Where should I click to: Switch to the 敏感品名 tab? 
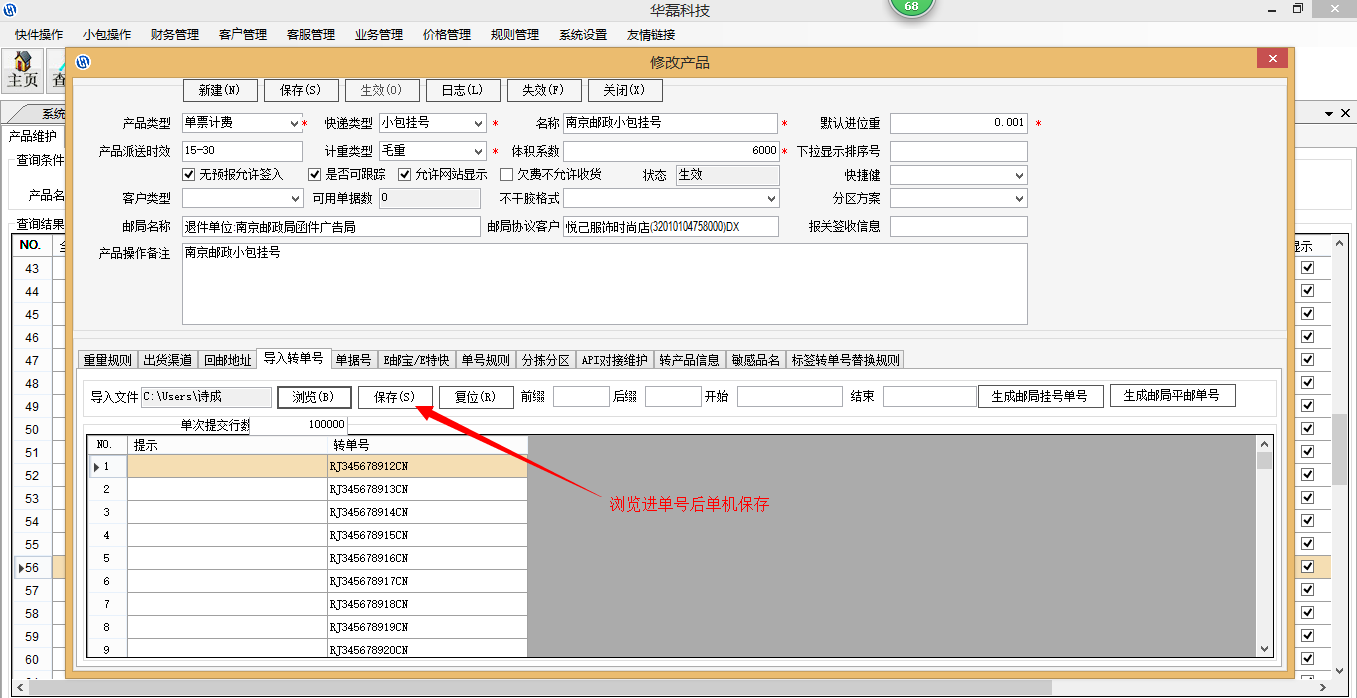pos(755,360)
